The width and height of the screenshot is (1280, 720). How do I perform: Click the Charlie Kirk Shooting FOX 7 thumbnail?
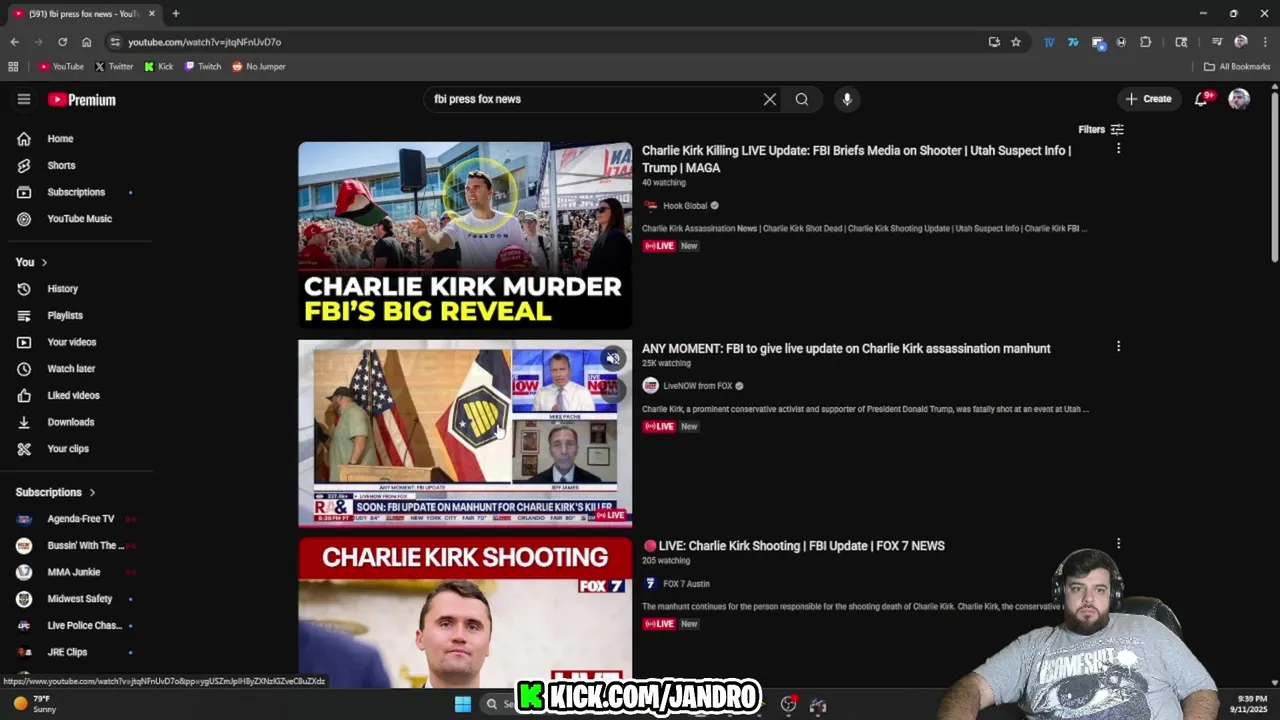[465, 612]
